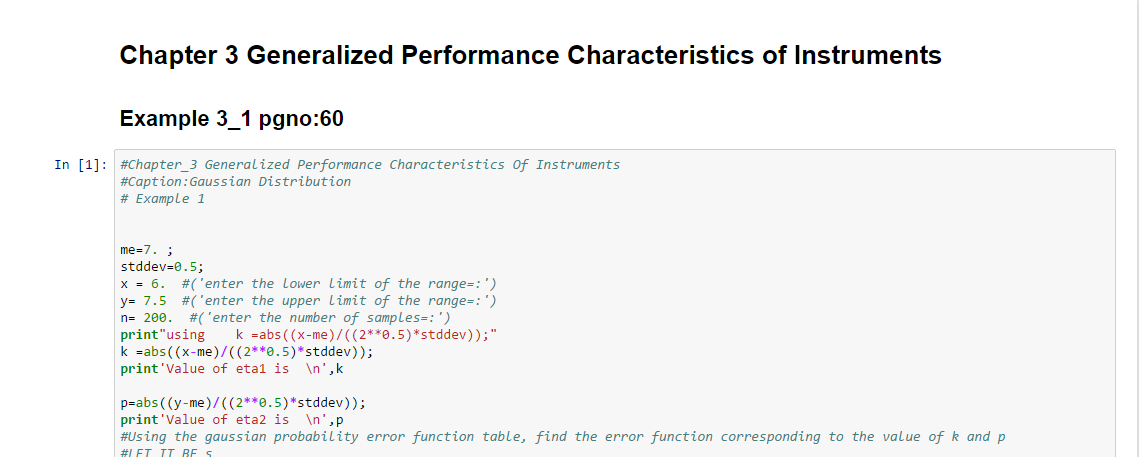This screenshot has width=1139, height=457.
Task: Select the In [1] cell prompt
Action: coord(80,165)
